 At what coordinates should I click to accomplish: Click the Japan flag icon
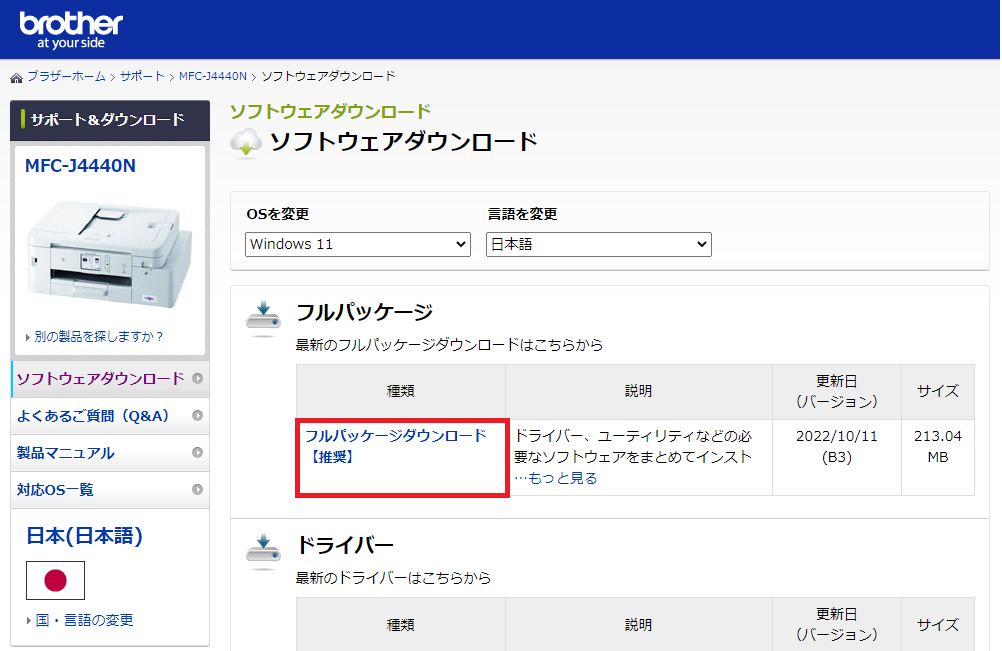coord(55,580)
